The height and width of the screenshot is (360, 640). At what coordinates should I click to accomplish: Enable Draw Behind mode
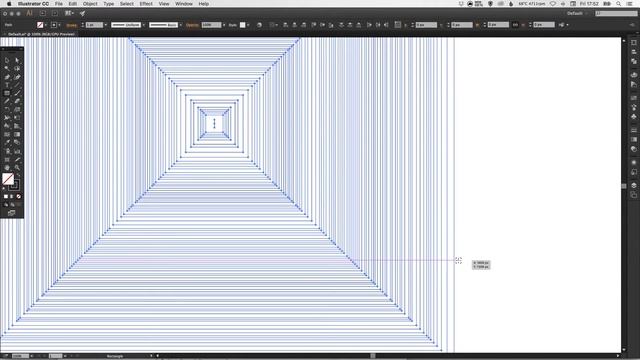12,204
